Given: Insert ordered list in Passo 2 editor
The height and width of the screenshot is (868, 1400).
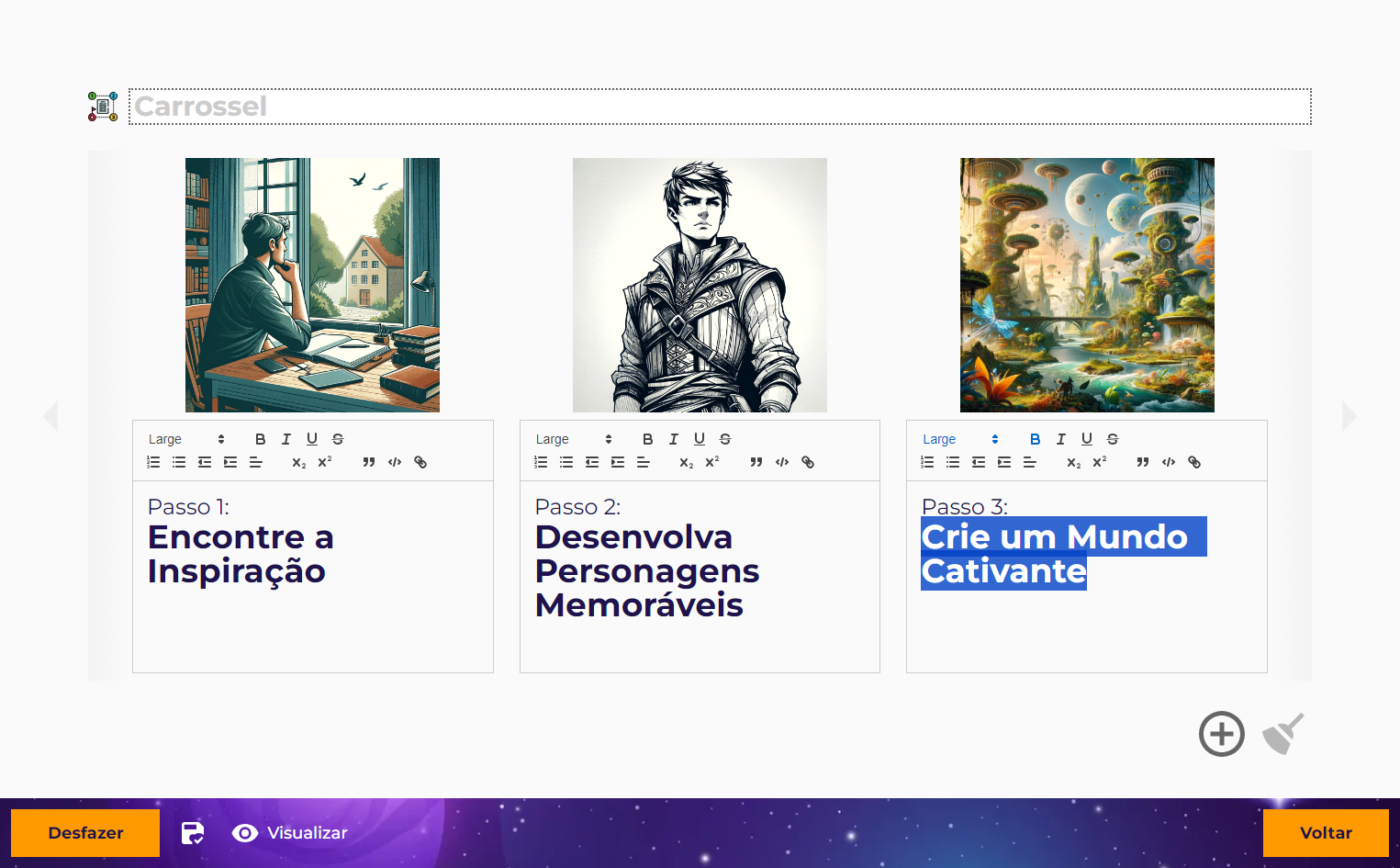Looking at the screenshot, I should click(541, 462).
